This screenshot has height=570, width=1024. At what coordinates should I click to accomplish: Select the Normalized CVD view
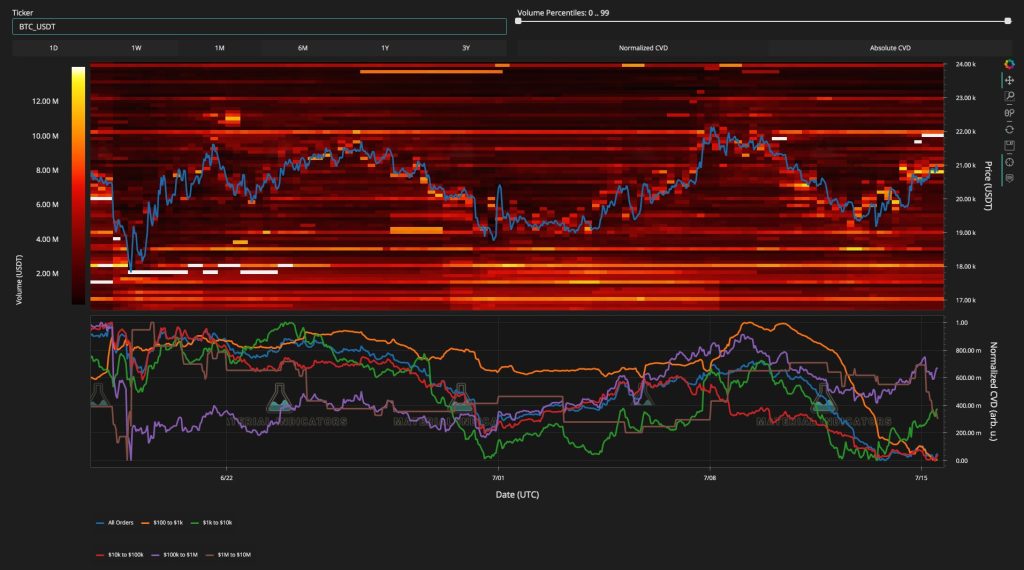click(642, 48)
